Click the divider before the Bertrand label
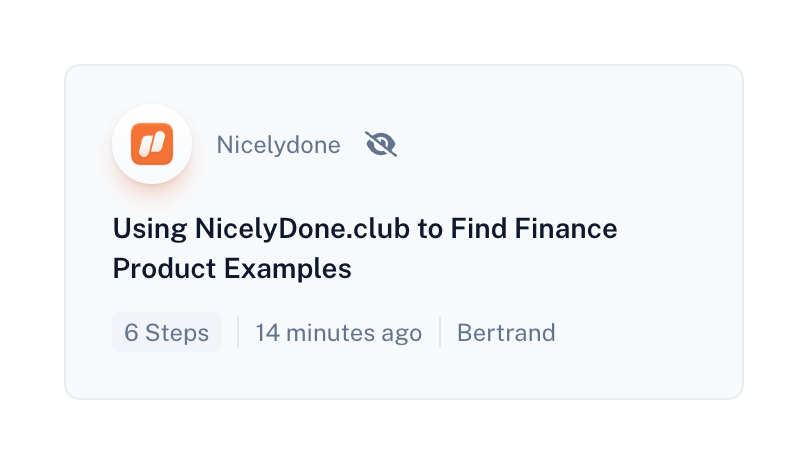This screenshot has height=464, width=808. pyautogui.click(x=440, y=333)
